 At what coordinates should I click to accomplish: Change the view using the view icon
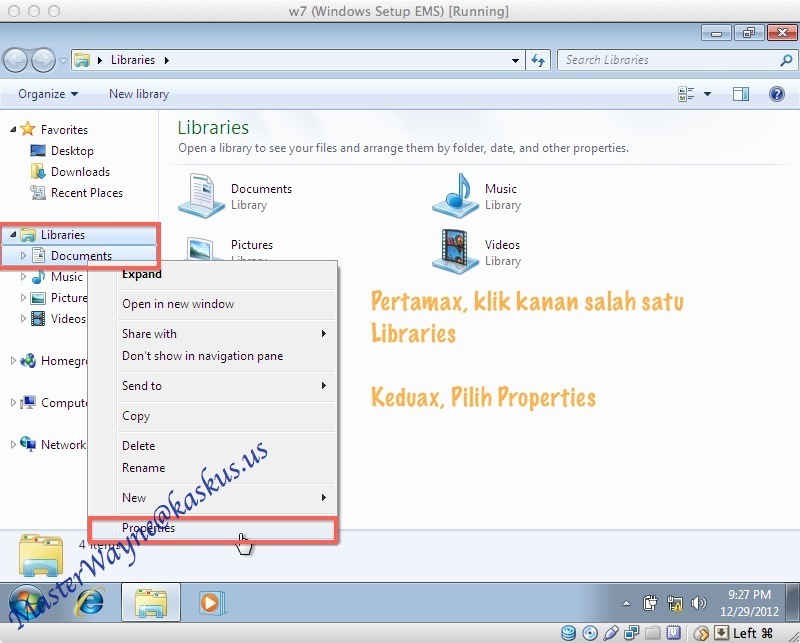coord(686,94)
